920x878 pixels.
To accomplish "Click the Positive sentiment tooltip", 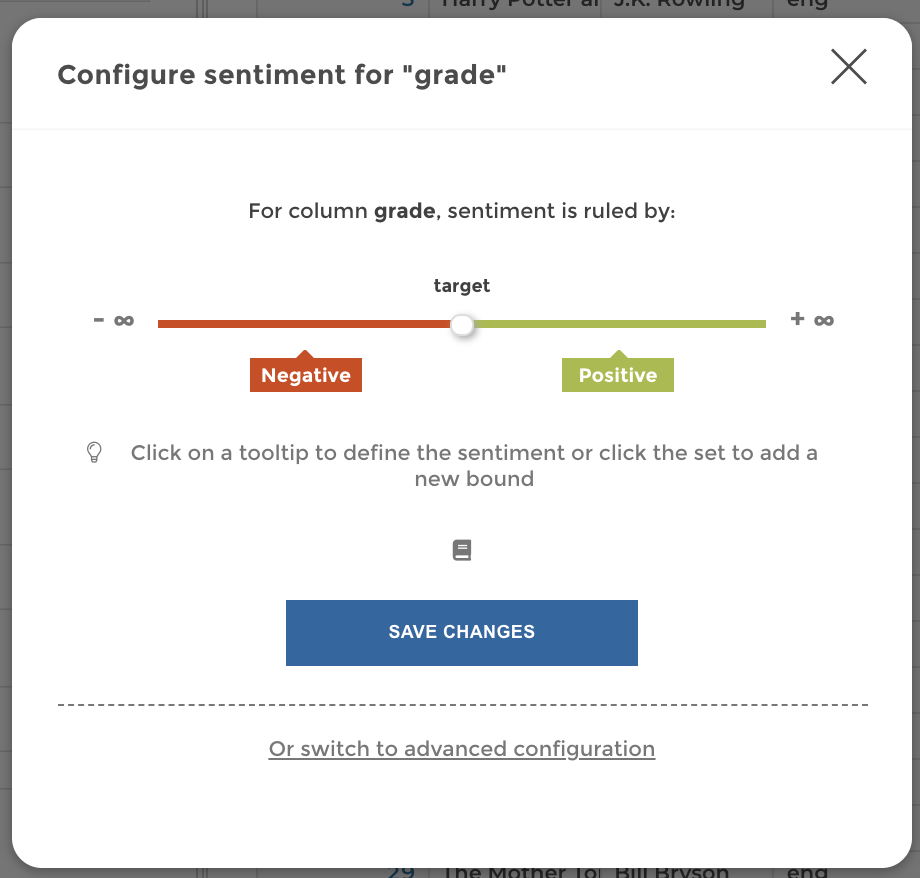I will [x=617, y=375].
